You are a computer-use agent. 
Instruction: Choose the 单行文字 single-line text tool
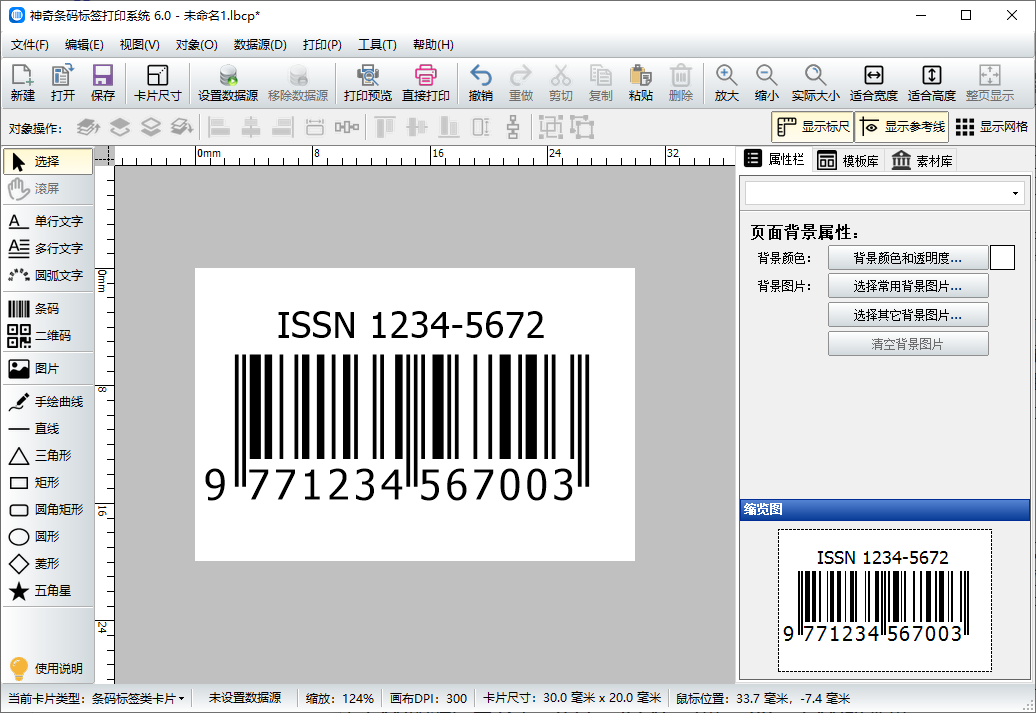[48, 221]
